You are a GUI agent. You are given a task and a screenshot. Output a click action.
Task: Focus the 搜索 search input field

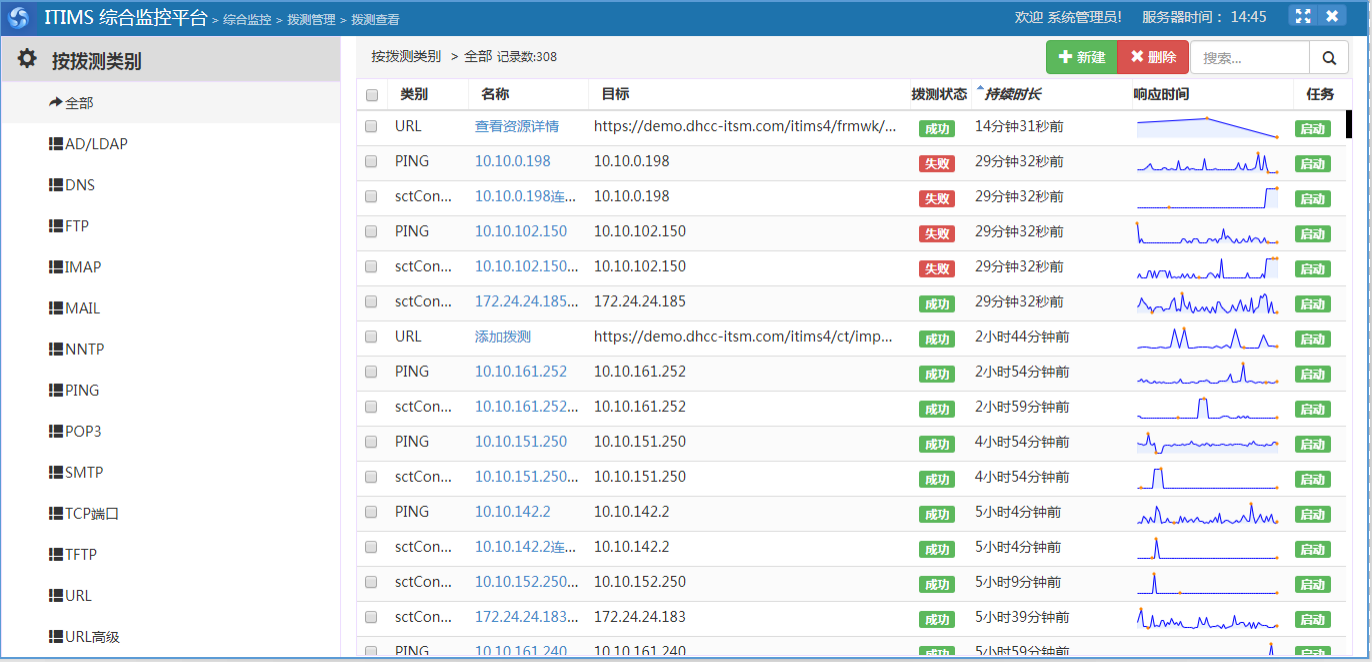point(1249,58)
